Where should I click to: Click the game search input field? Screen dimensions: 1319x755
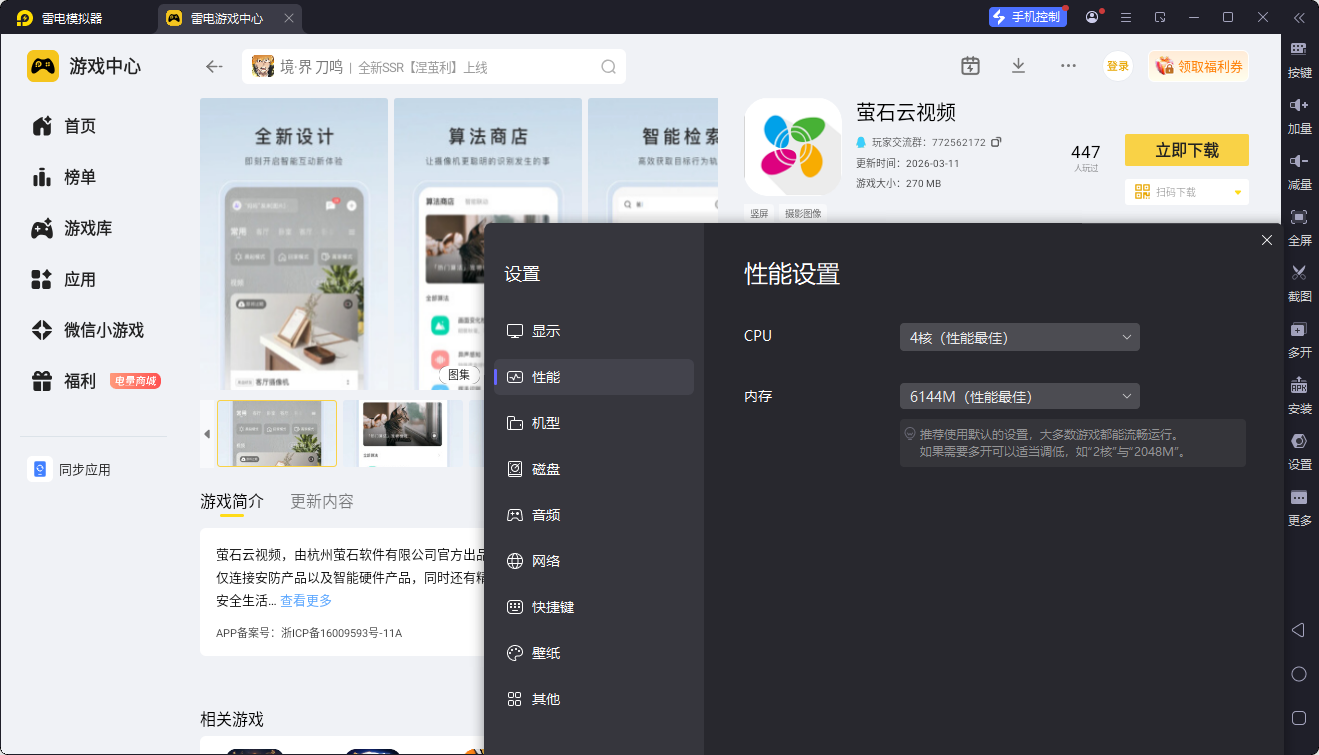click(432, 67)
